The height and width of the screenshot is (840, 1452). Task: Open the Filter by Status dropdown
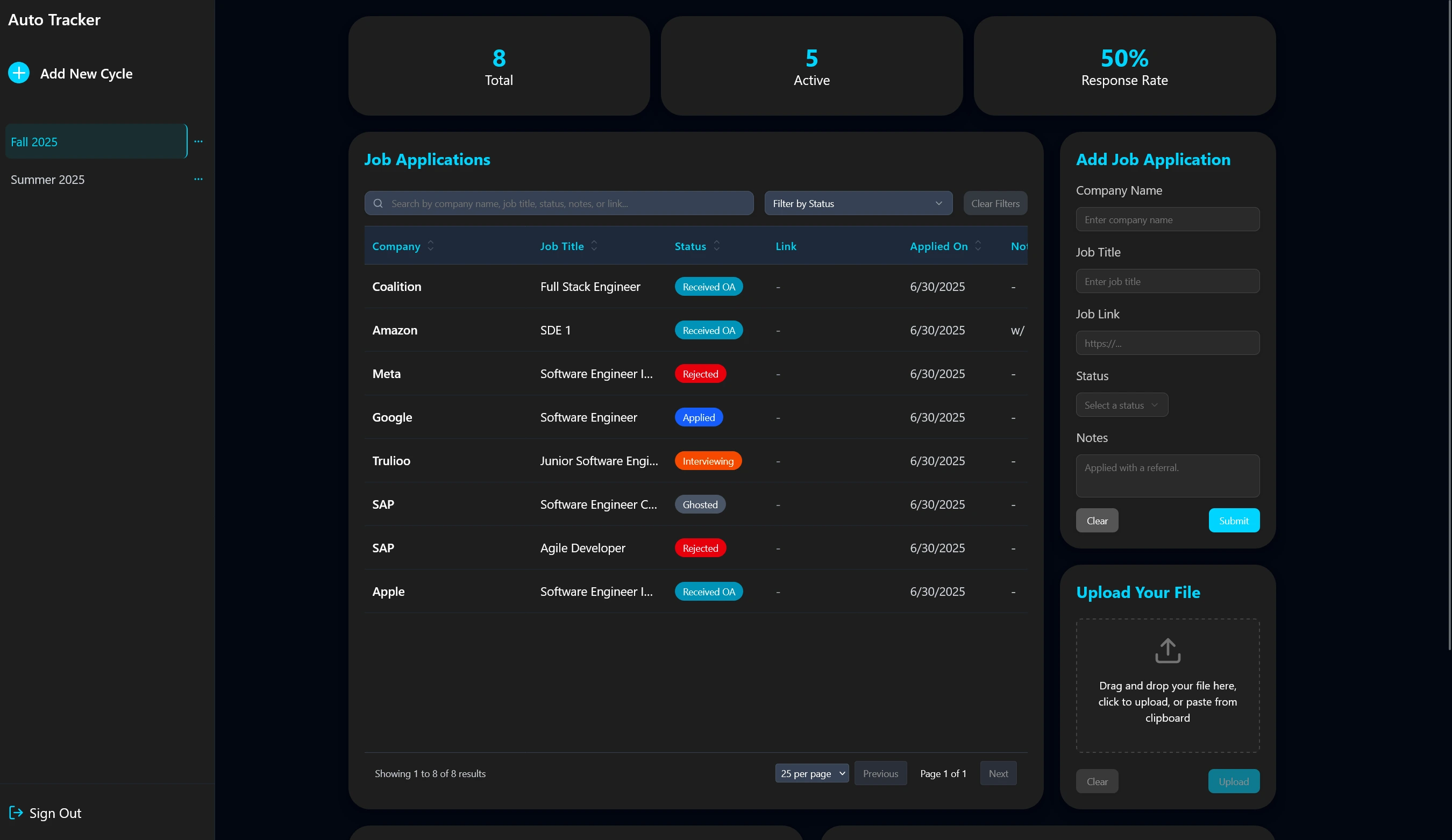click(x=858, y=203)
